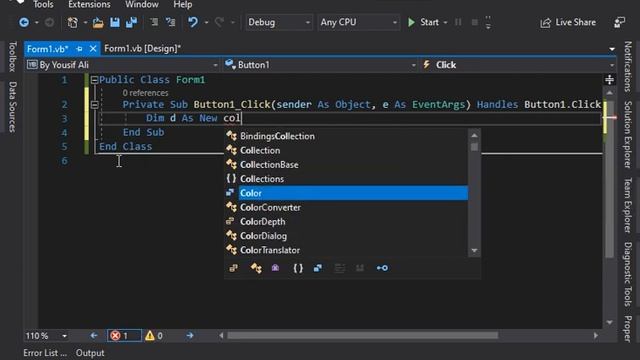The height and width of the screenshot is (360, 640).
Task: Go to next issue with right arrow
Action: coord(190,336)
